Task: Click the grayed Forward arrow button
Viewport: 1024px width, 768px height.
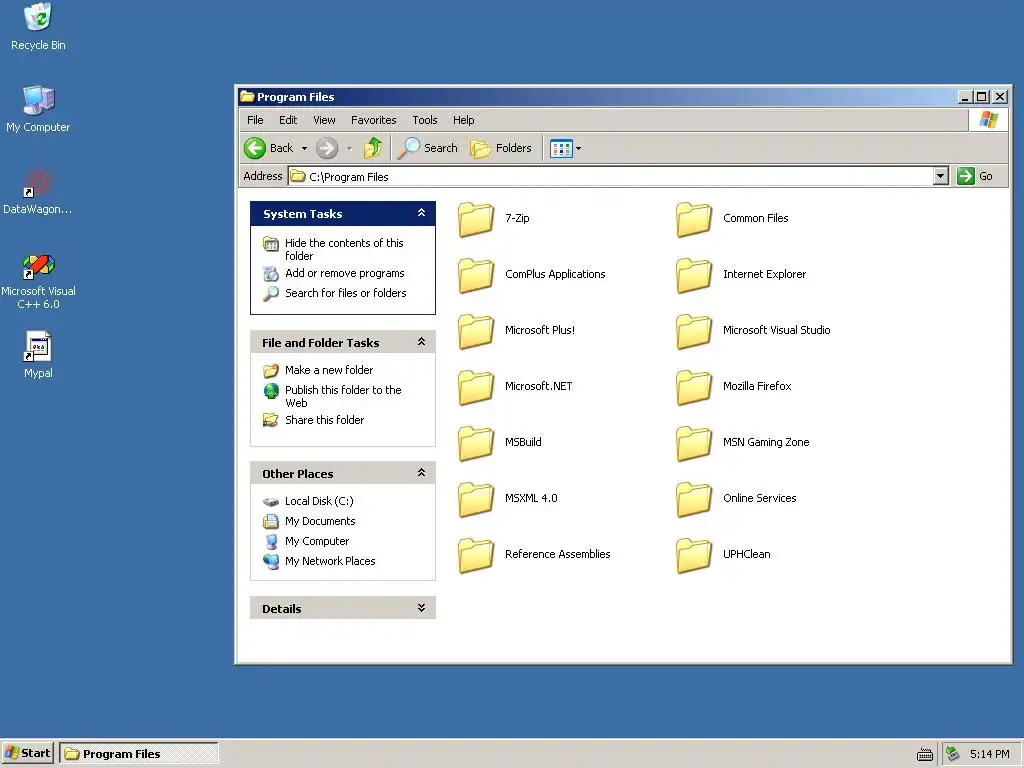Action: pyautogui.click(x=327, y=148)
